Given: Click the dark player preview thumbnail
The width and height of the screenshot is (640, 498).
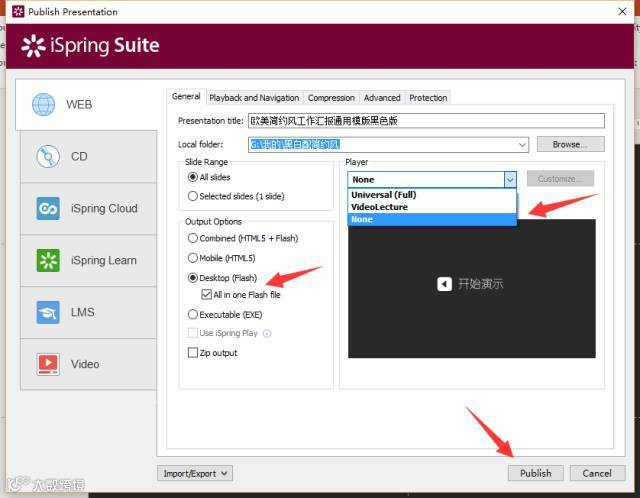Looking at the screenshot, I should click(x=472, y=289).
